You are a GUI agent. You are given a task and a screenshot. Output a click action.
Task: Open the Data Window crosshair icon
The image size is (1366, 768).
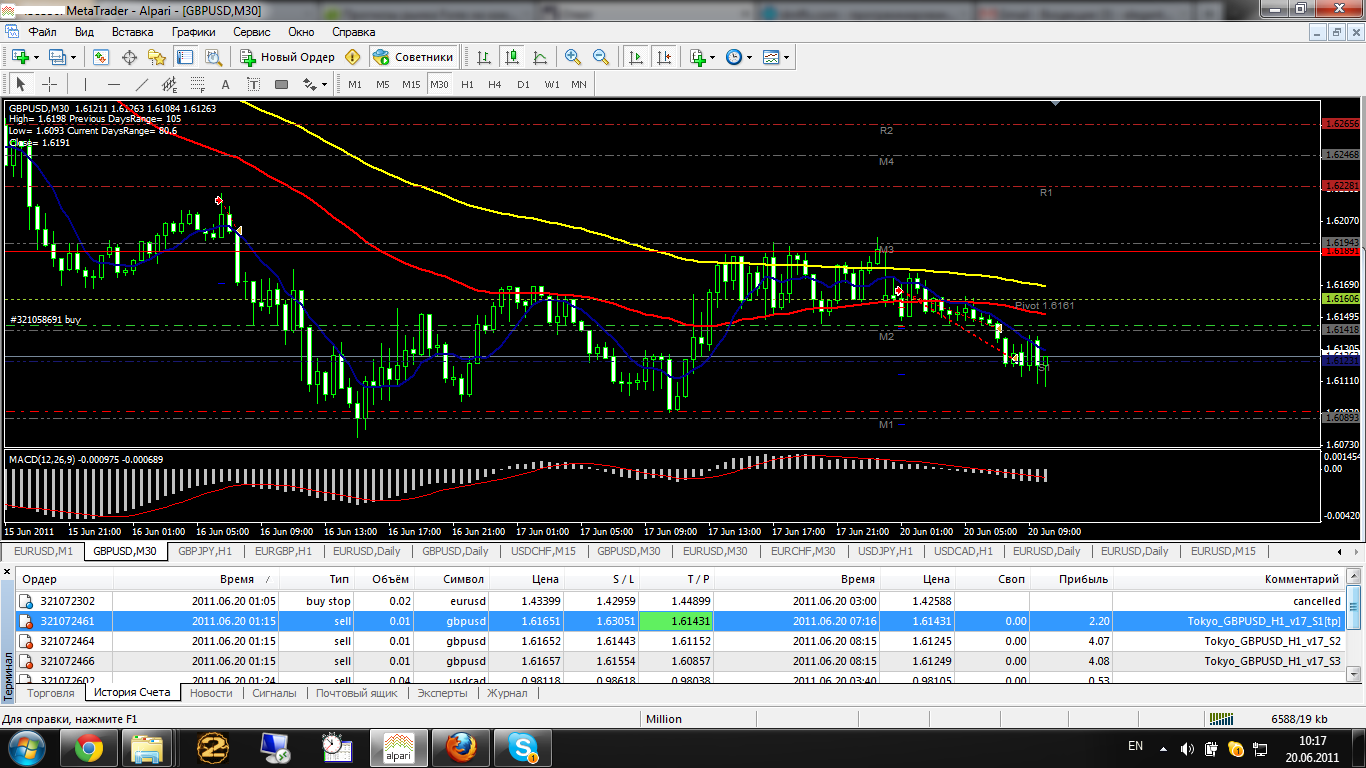[129, 57]
